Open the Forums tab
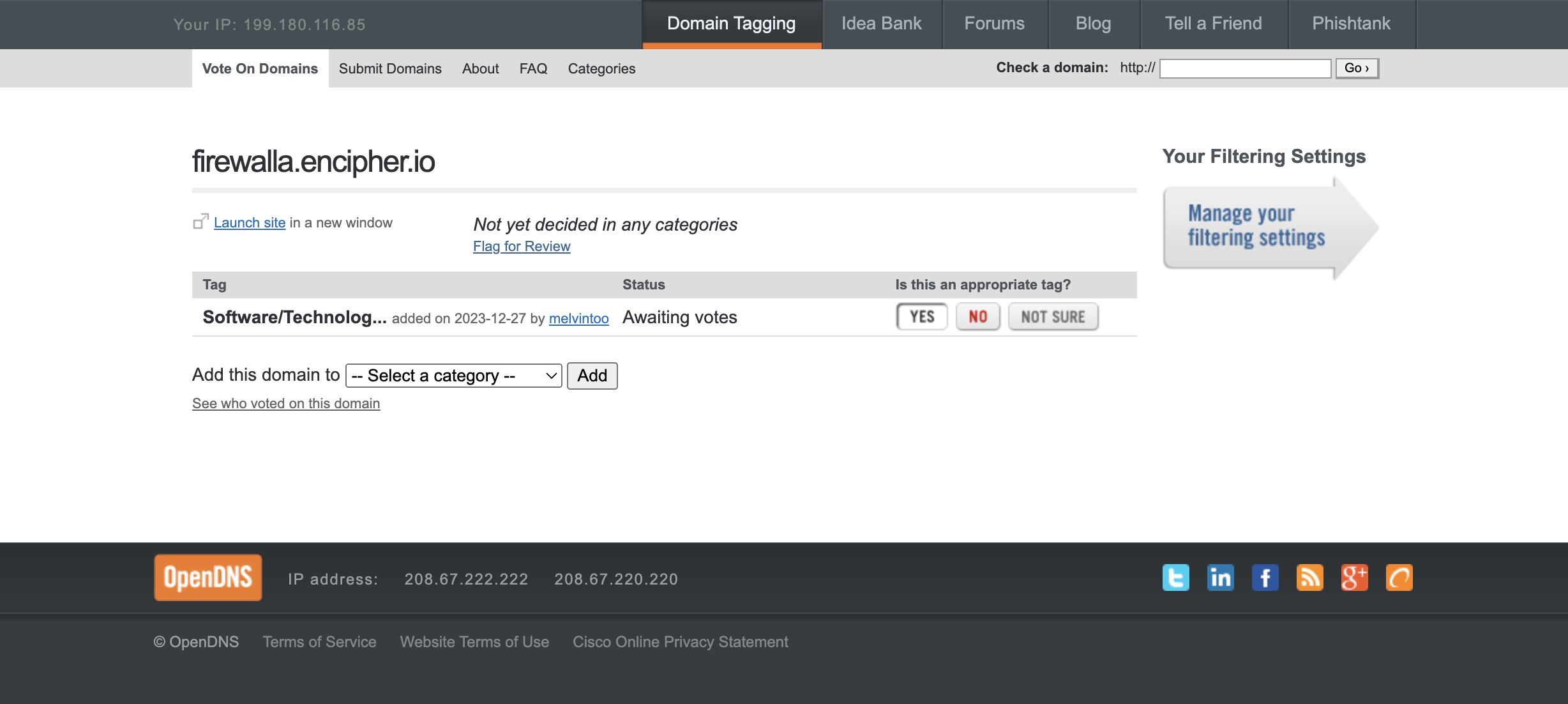1568x704 pixels. pos(995,24)
